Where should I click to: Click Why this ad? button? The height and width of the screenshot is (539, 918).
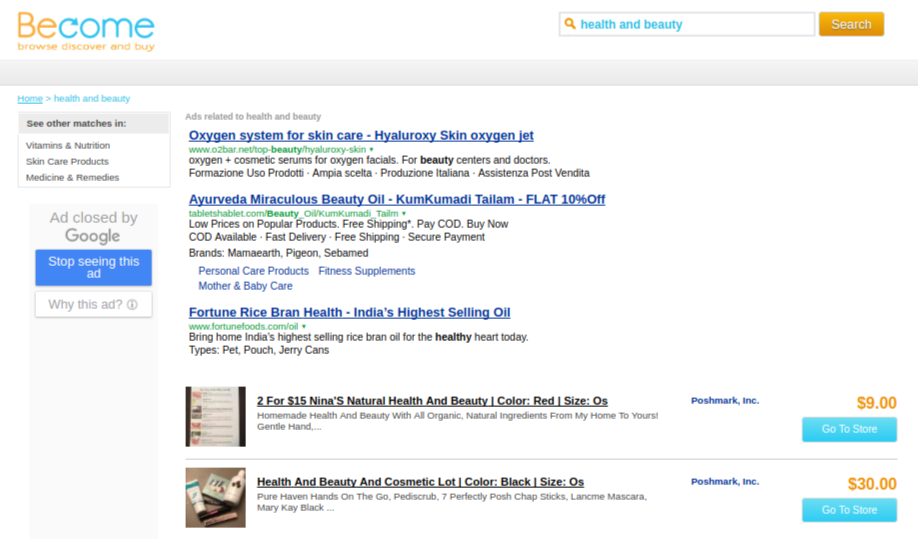tap(94, 304)
